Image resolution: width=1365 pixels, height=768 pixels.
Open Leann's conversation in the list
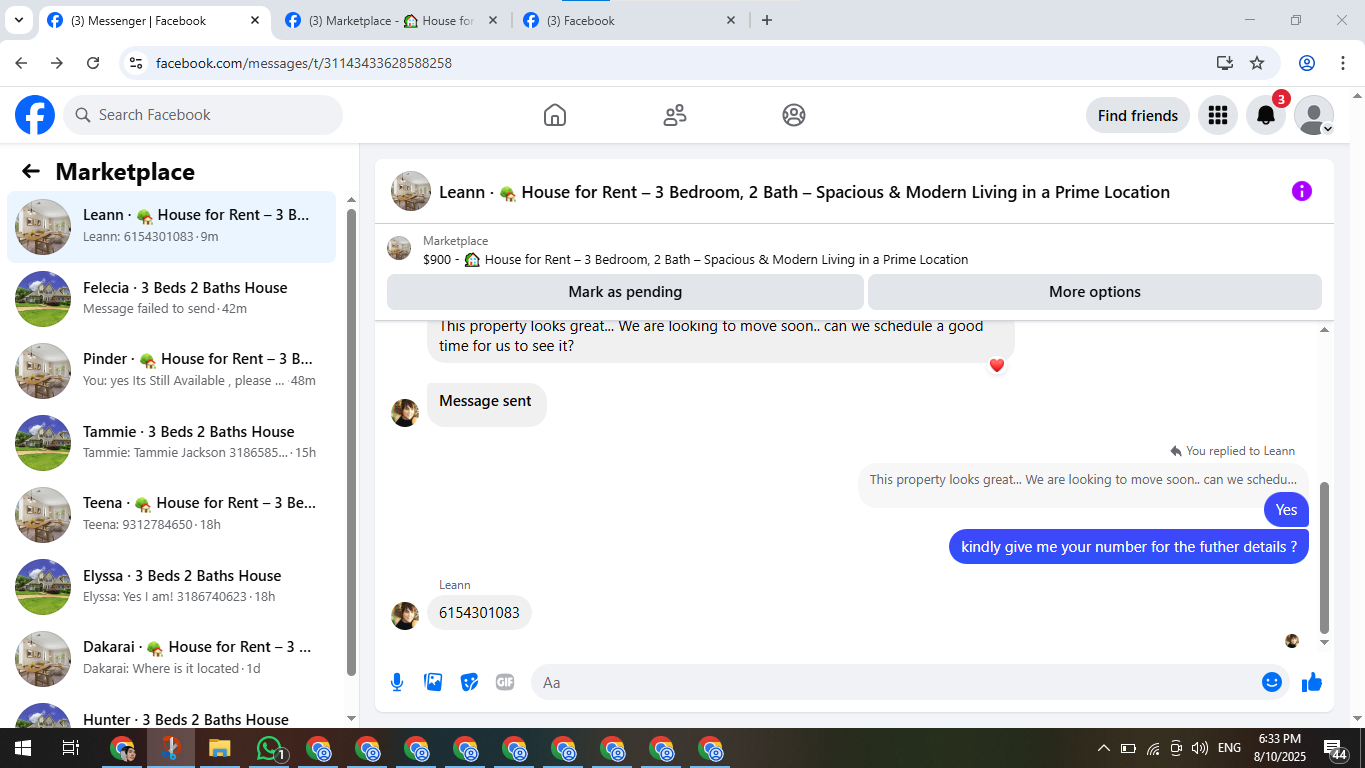(x=172, y=227)
